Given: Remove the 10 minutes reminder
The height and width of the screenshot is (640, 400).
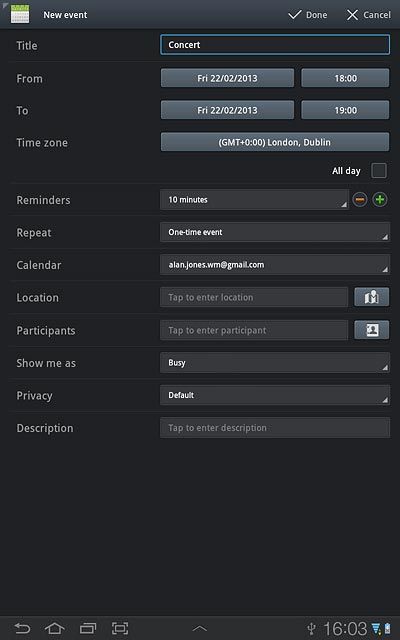Looking at the screenshot, I should click(x=360, y=200).
